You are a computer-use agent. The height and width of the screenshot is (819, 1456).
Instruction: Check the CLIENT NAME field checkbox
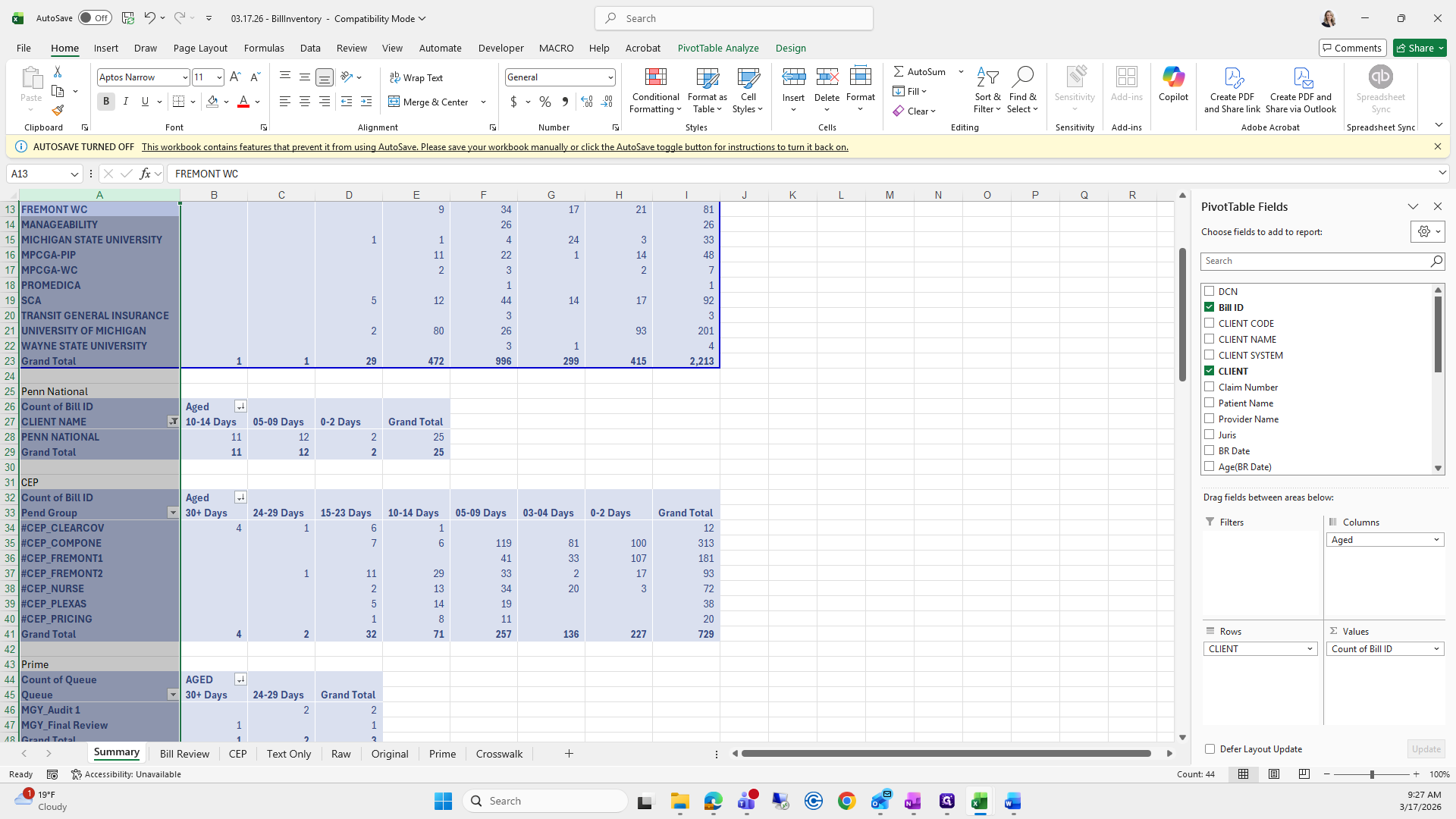click(x=1210, y=339)
